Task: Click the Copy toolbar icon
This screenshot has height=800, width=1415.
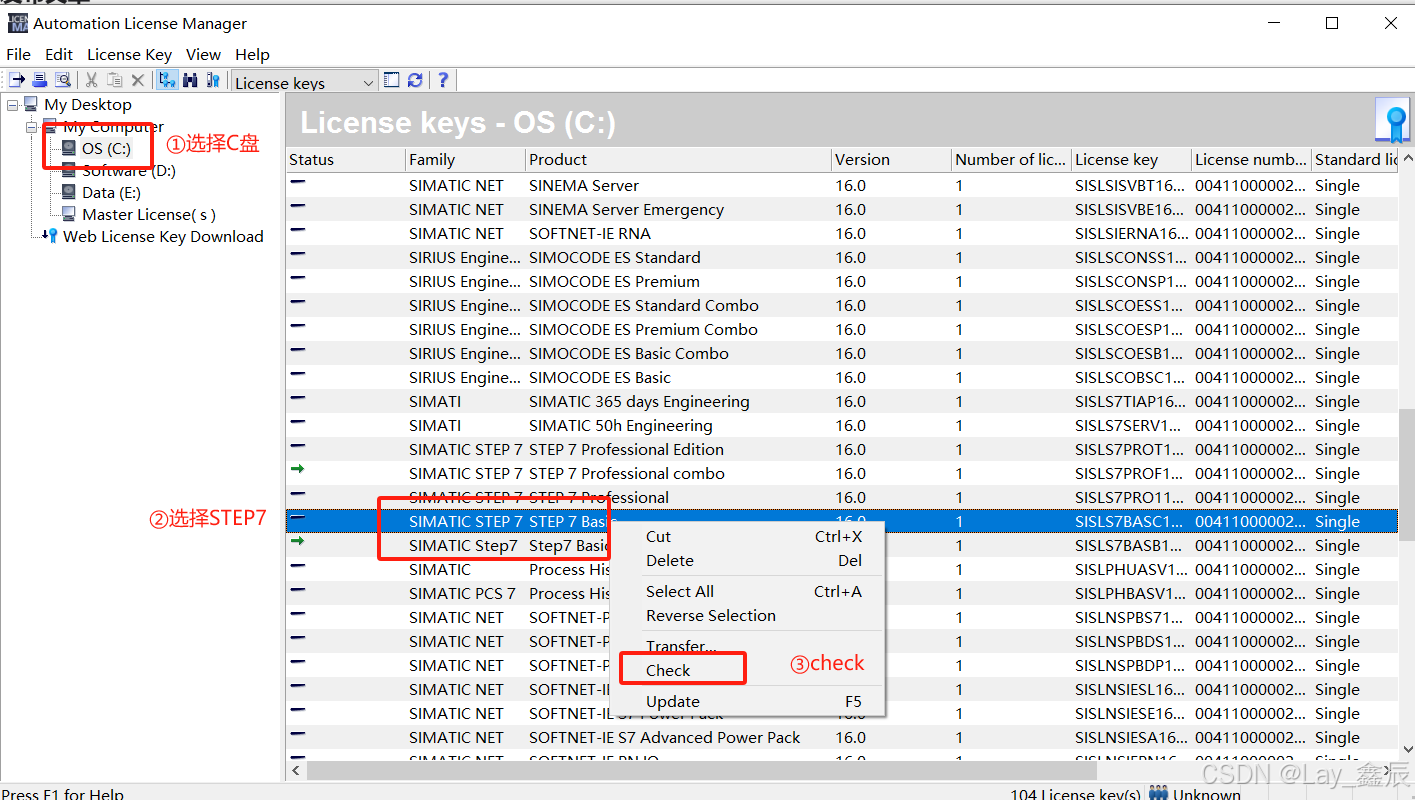Action: [x=115, y=80]
